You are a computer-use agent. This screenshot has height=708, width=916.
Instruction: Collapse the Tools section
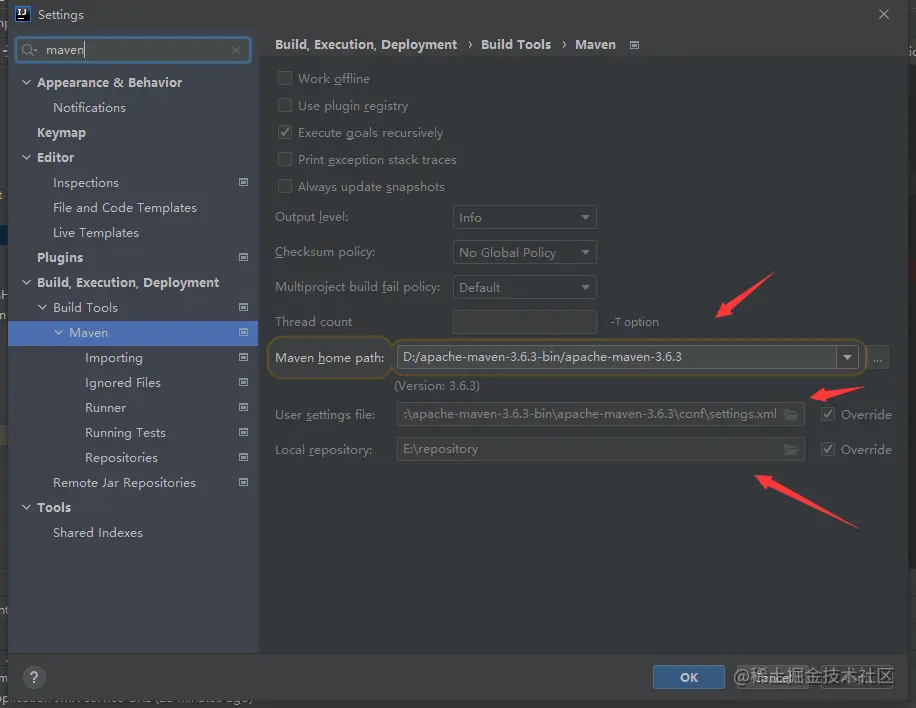[26, 507]
